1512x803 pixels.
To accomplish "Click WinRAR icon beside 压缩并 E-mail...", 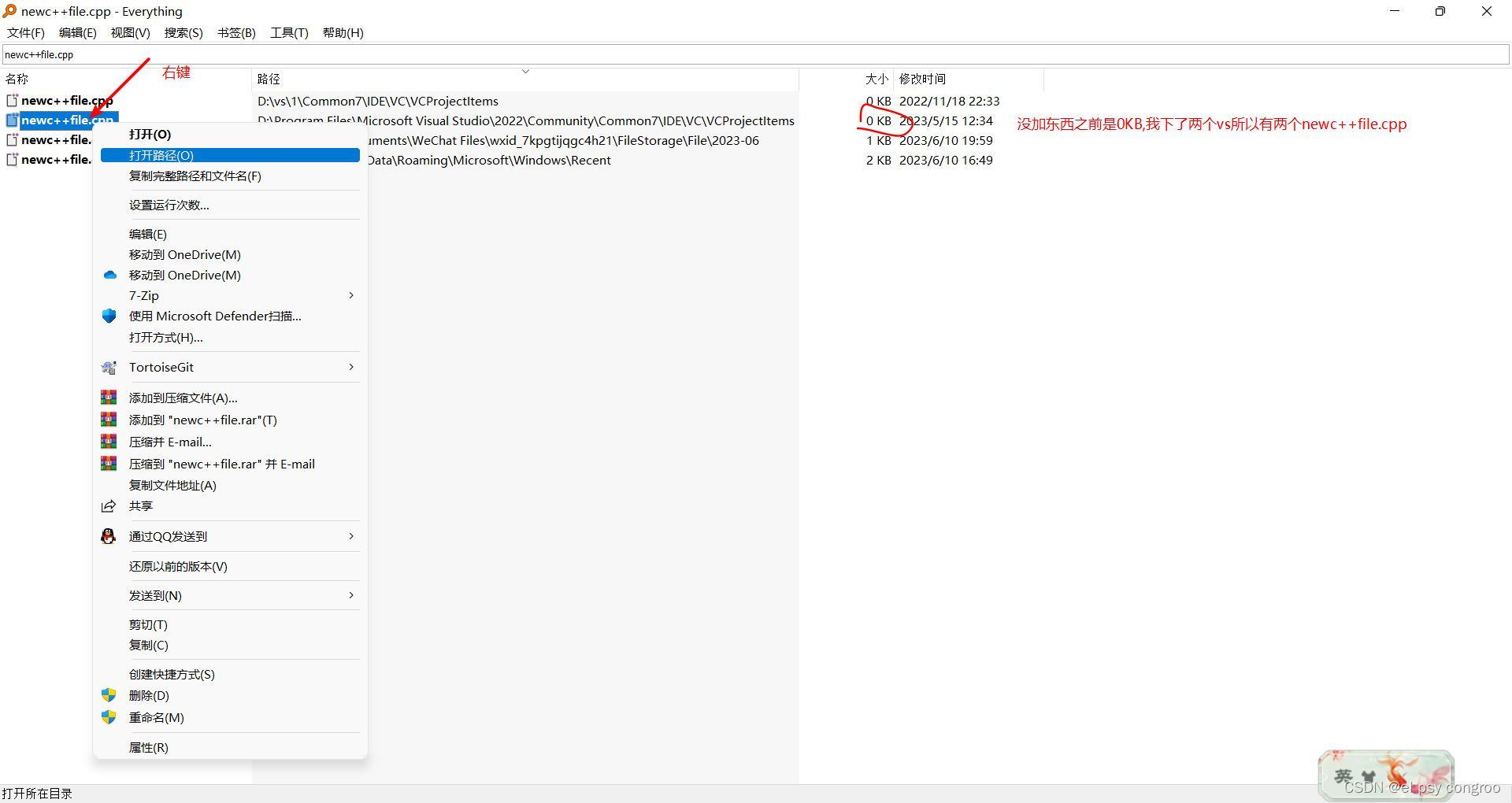I will [109, 442].
